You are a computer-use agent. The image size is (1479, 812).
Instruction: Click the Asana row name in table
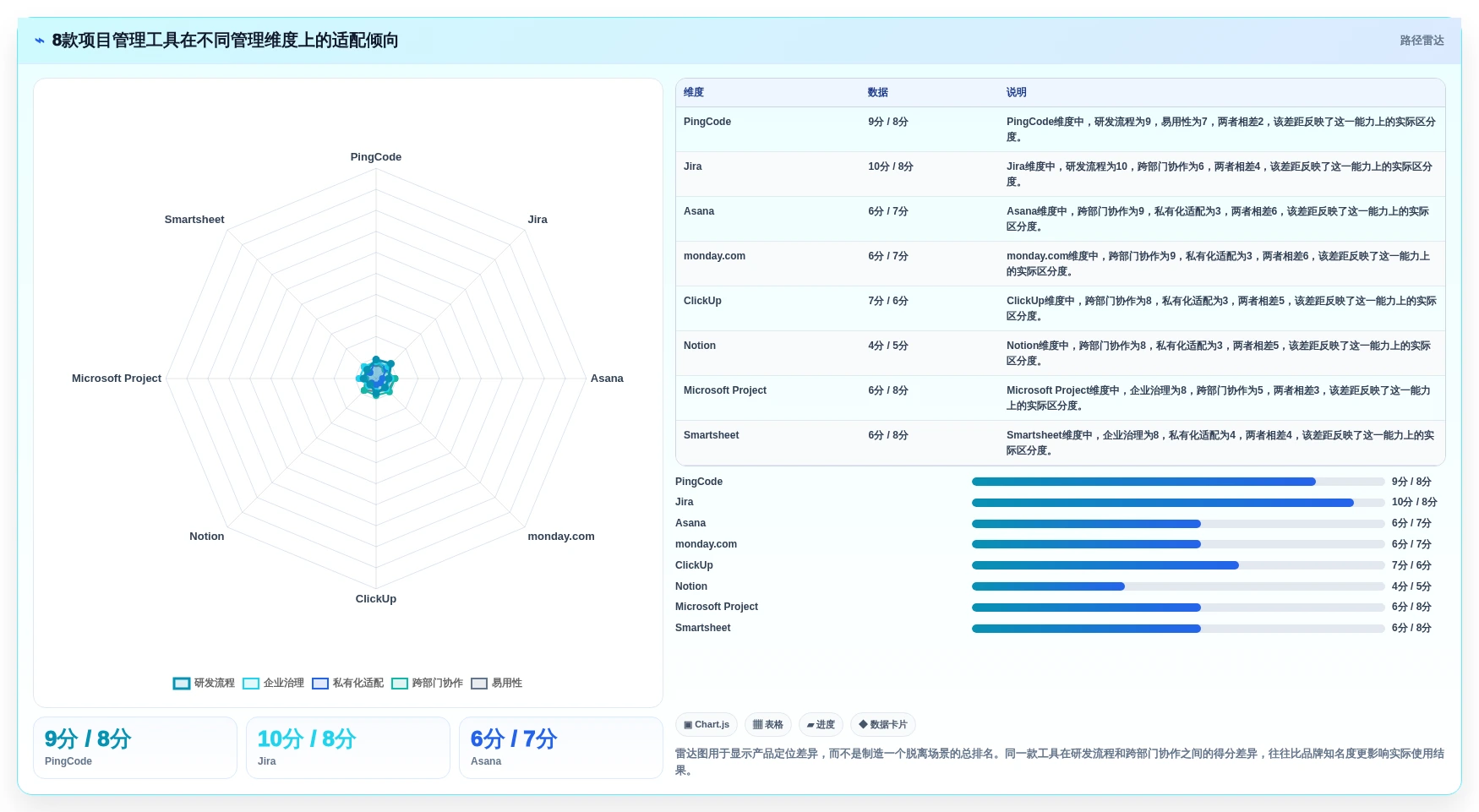tap(699, 211)
